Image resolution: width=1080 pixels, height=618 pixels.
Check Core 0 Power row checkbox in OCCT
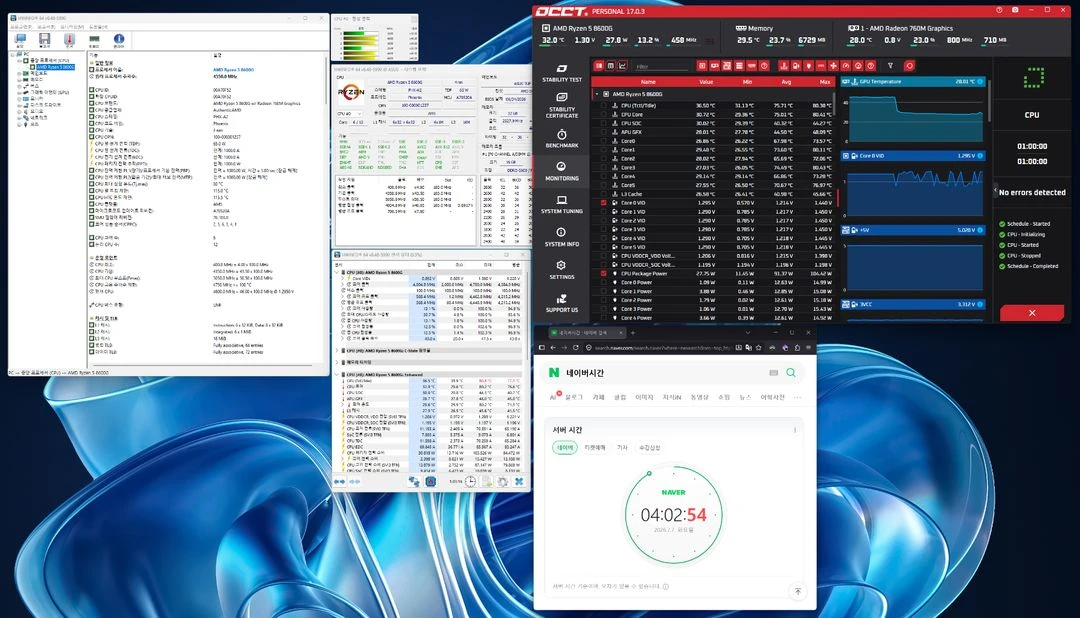coord(604,282)
